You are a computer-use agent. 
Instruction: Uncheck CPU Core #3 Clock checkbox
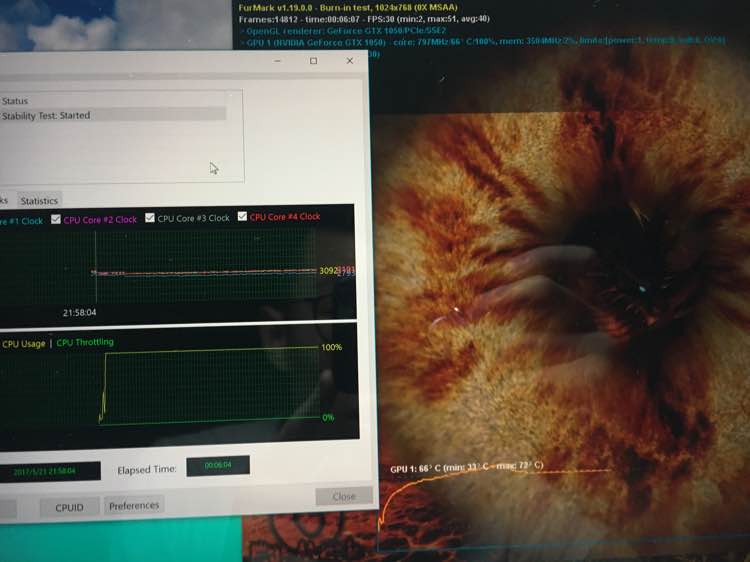(x=150, y=218)
